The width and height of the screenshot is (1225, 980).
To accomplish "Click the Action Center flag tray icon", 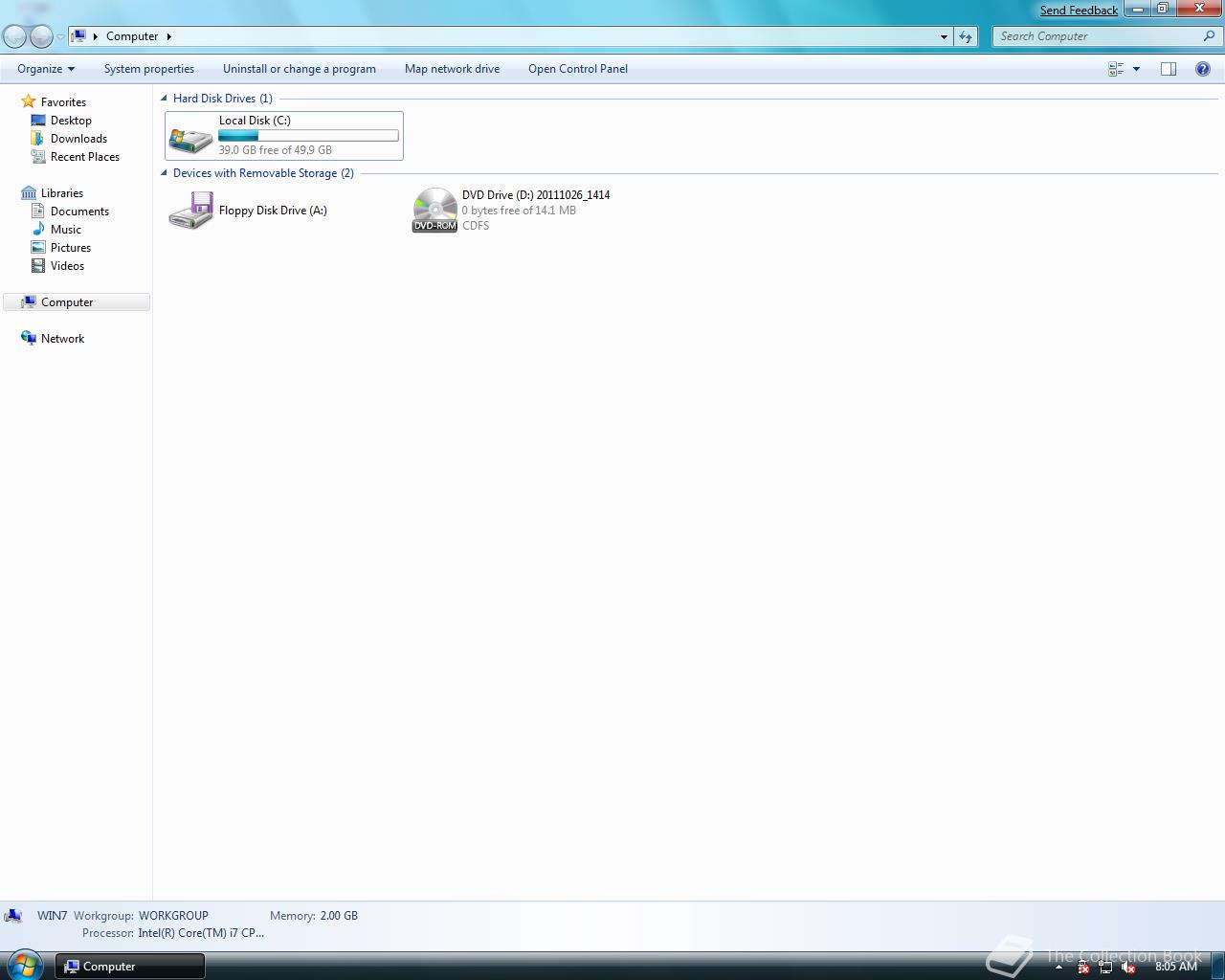I will coord(1083,968).
